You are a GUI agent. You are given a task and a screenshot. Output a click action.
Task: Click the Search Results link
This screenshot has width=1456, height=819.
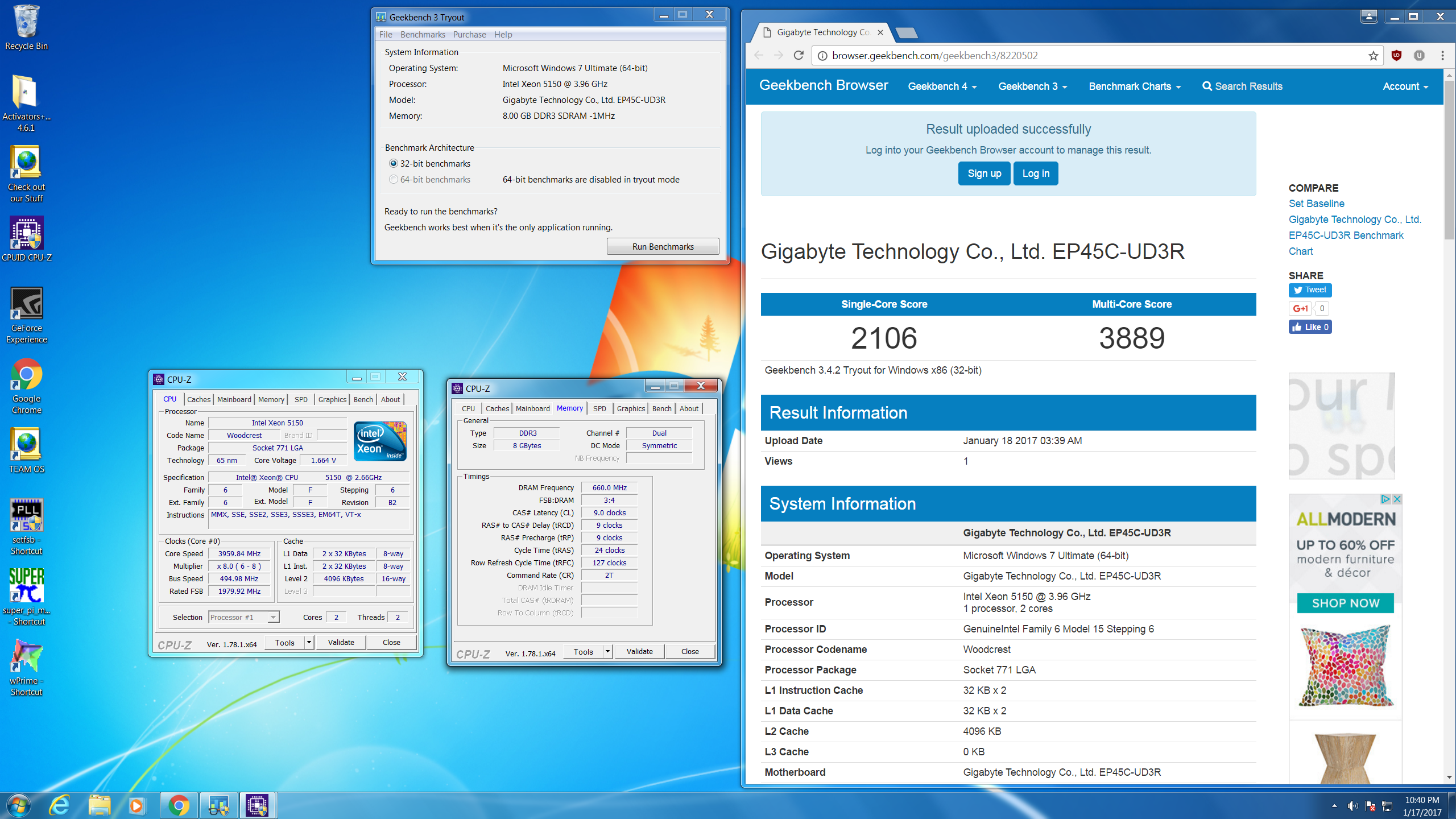click(x=1242, y=86)
